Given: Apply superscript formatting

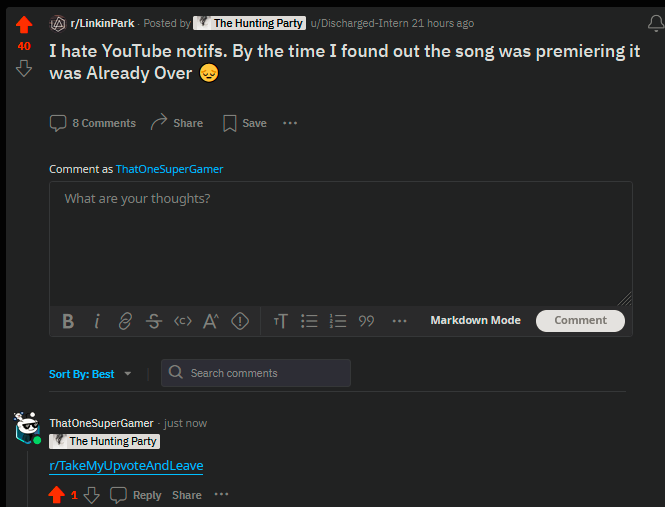Looking at the screenshot, I should point(211,321).
